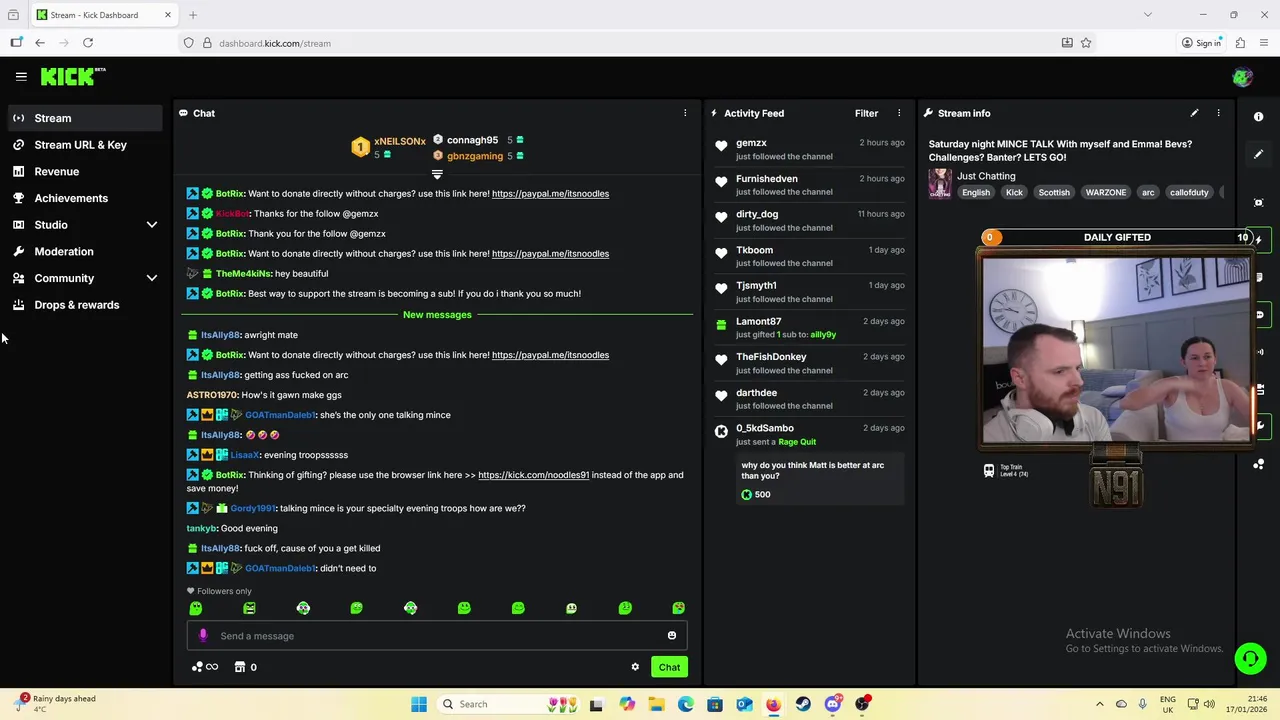Image resolution: width=1280 pixels, height=720 pixels.
Task: Click the screen capture icon in right sidebar
Action: [1259, 203]
